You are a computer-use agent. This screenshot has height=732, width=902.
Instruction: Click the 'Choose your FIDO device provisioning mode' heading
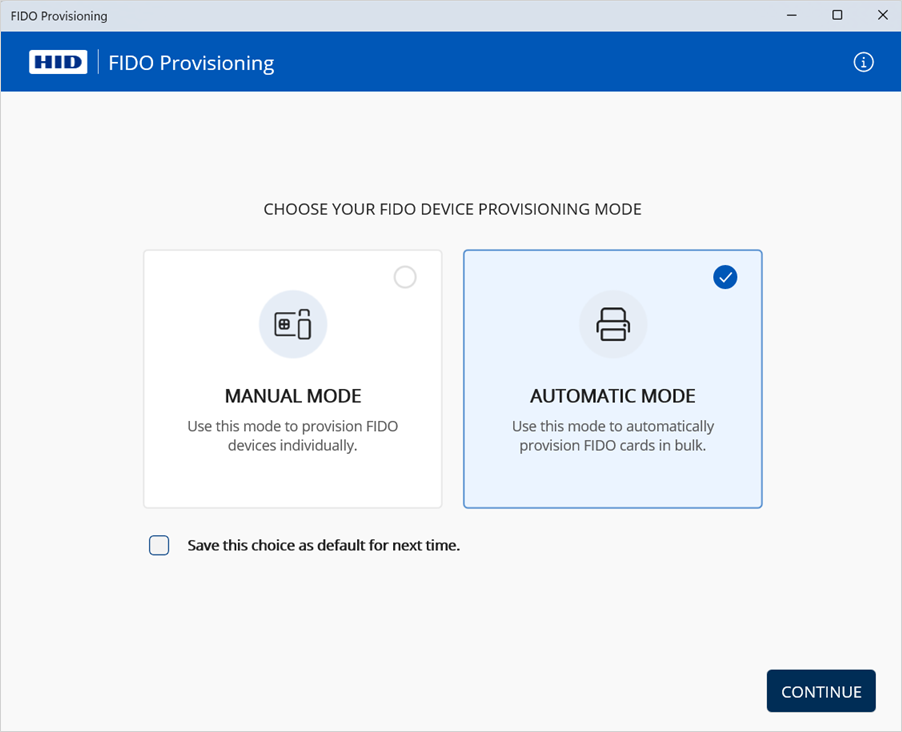(x=452, y=210)
